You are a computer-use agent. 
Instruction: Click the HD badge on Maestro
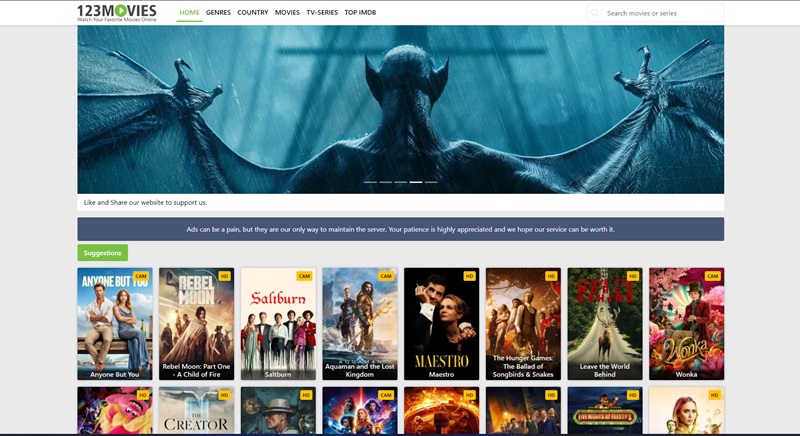point(469,276)
